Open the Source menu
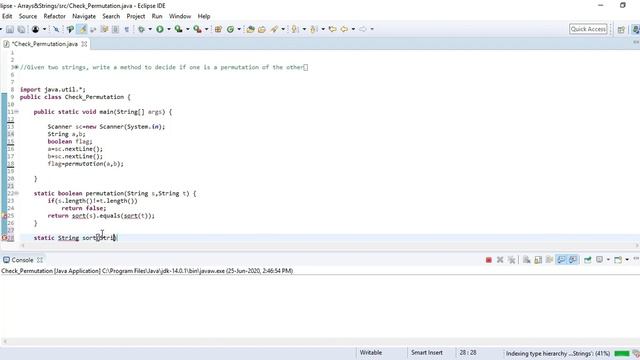The width and height of the screenshot is (640, 360). 28,16
